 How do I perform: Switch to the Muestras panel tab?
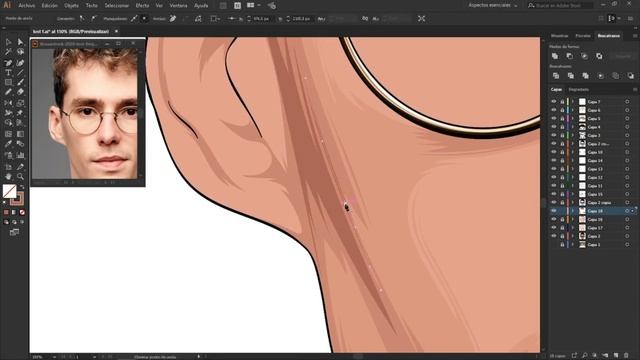click(x=559, y=36)
